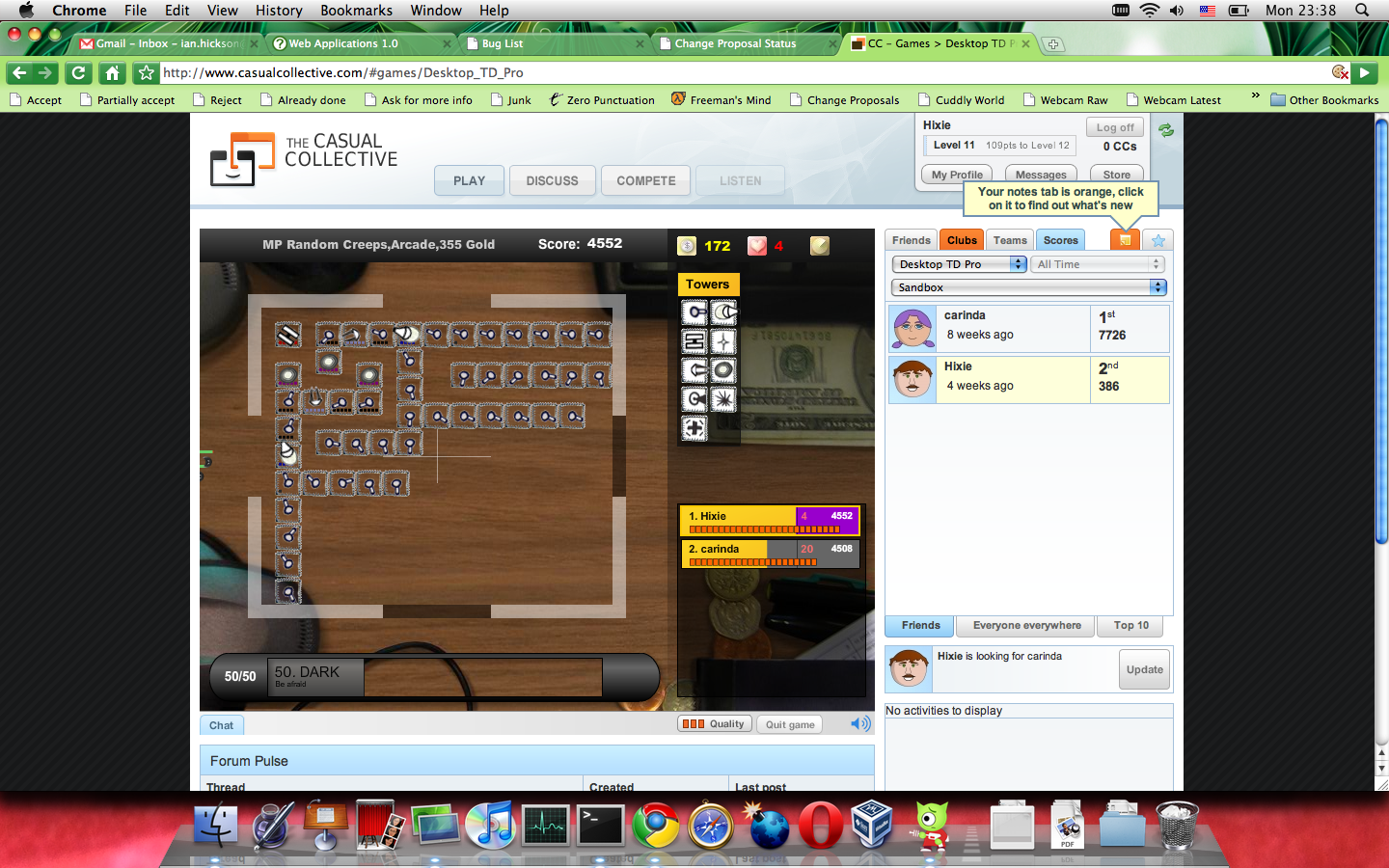Image resolution: width=1389 pixels, height=868 pixels.
Task: Toggle the game sound speaker
Action: point(860,723)
